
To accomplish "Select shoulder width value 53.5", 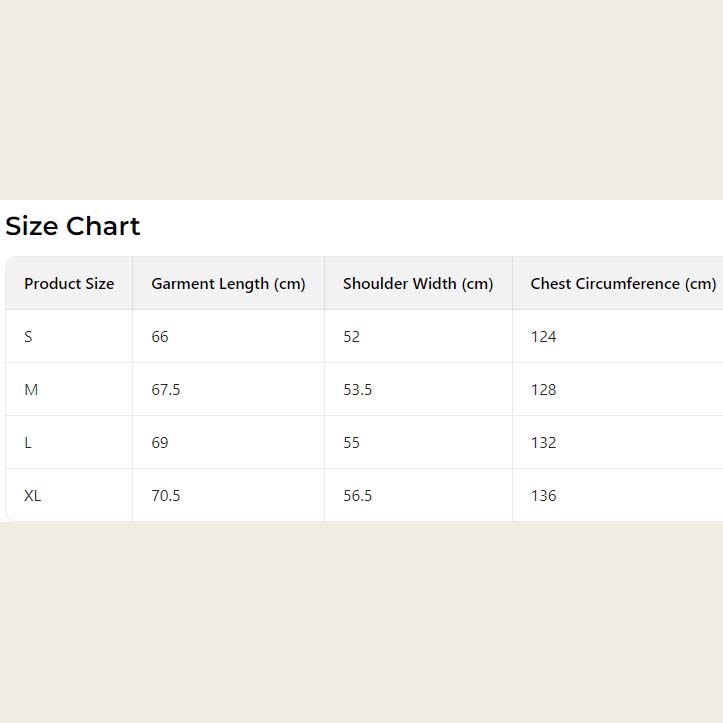I will tap(357, 390).
